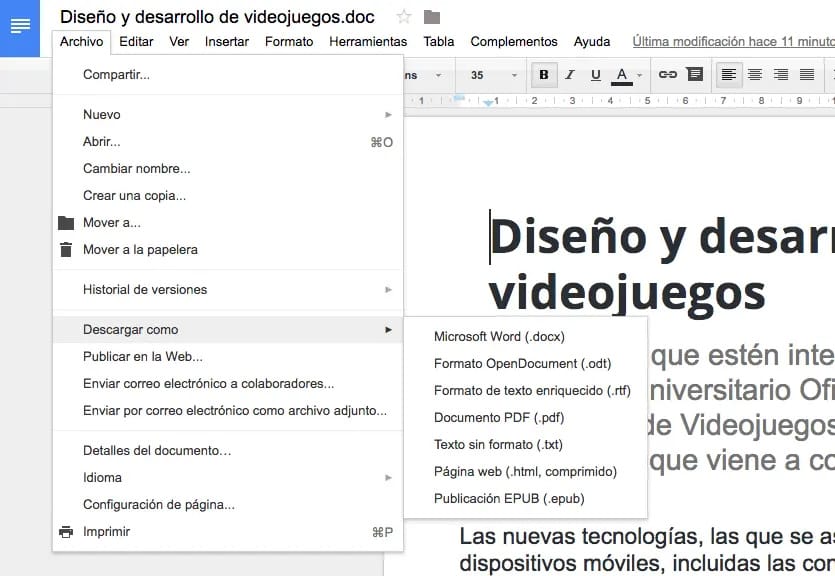Choose Crear una copia...

(228, 195)
